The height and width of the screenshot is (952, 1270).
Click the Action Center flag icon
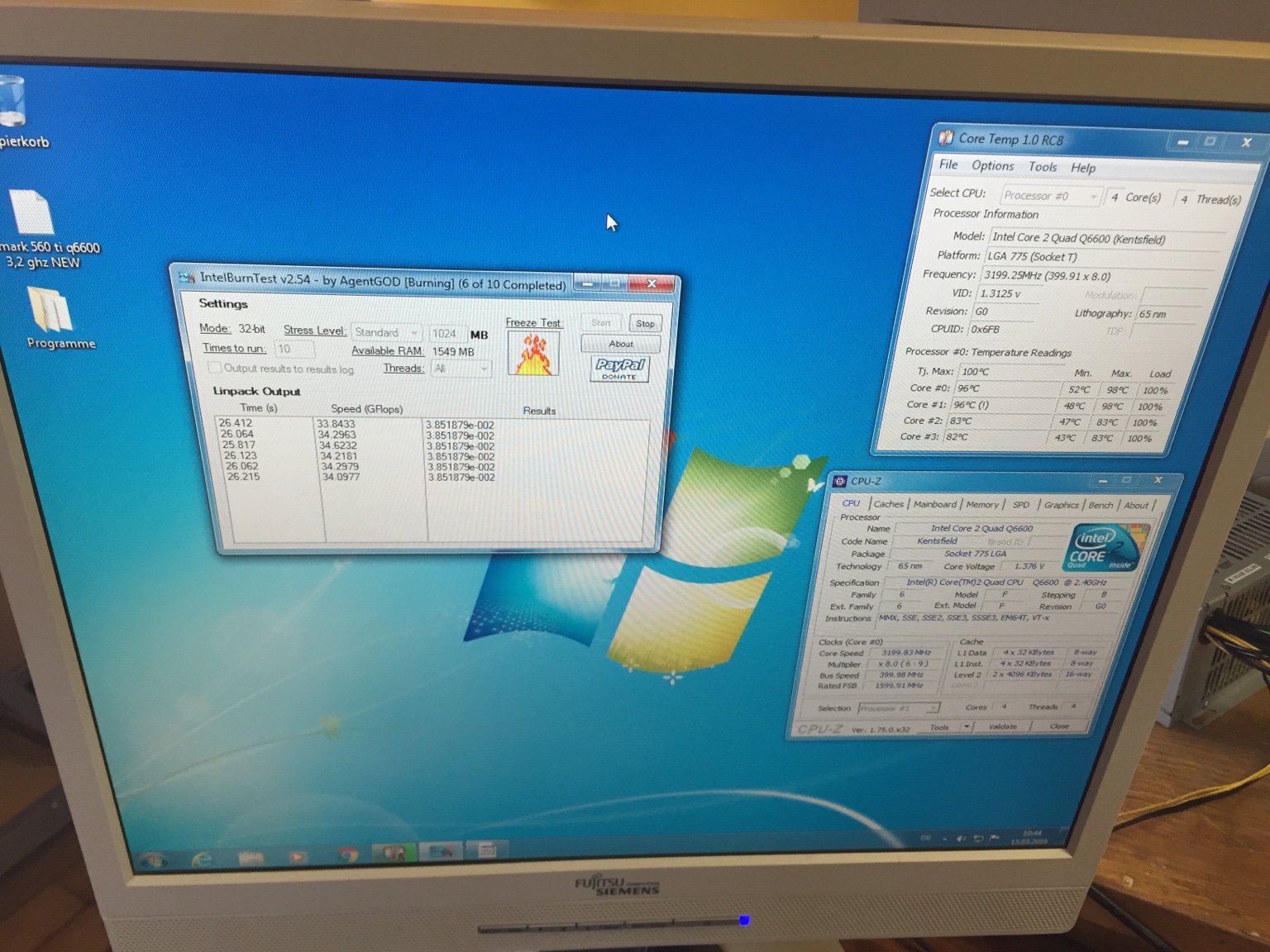(x=995, y=838)
